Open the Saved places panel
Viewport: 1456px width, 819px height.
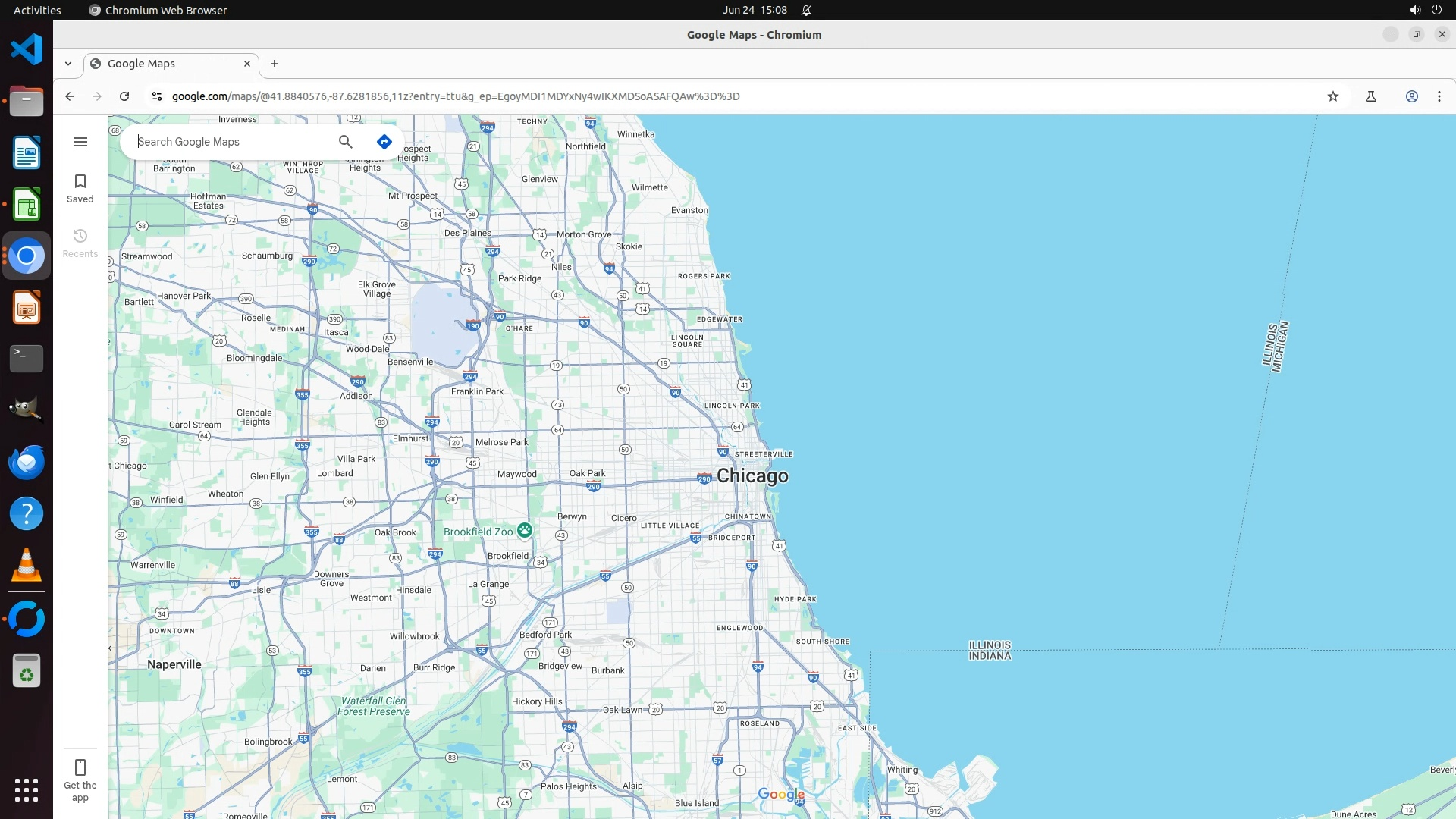[80, 188]
